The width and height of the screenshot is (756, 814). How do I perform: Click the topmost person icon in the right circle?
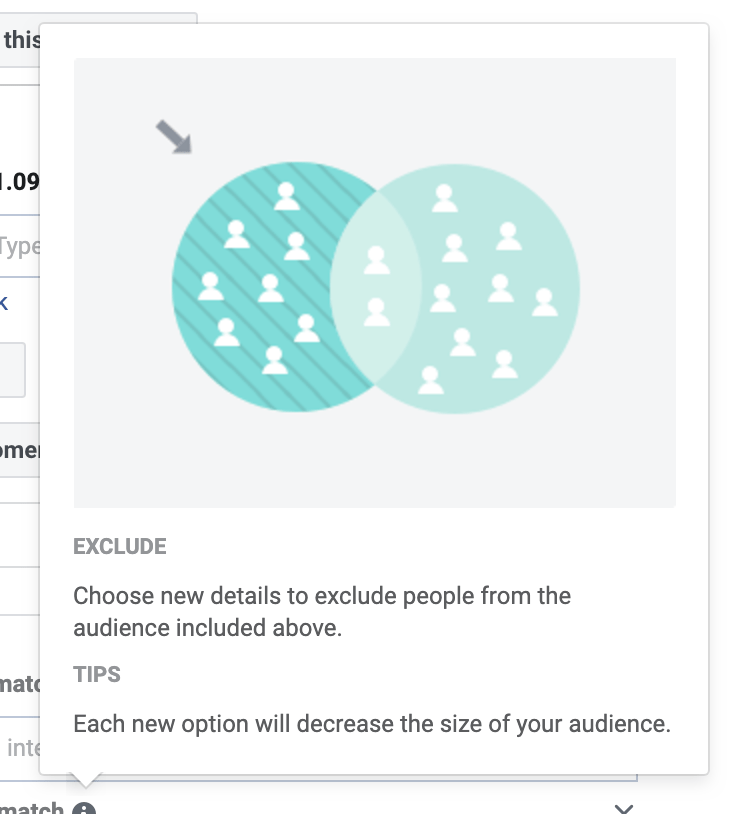pos(444,197)
